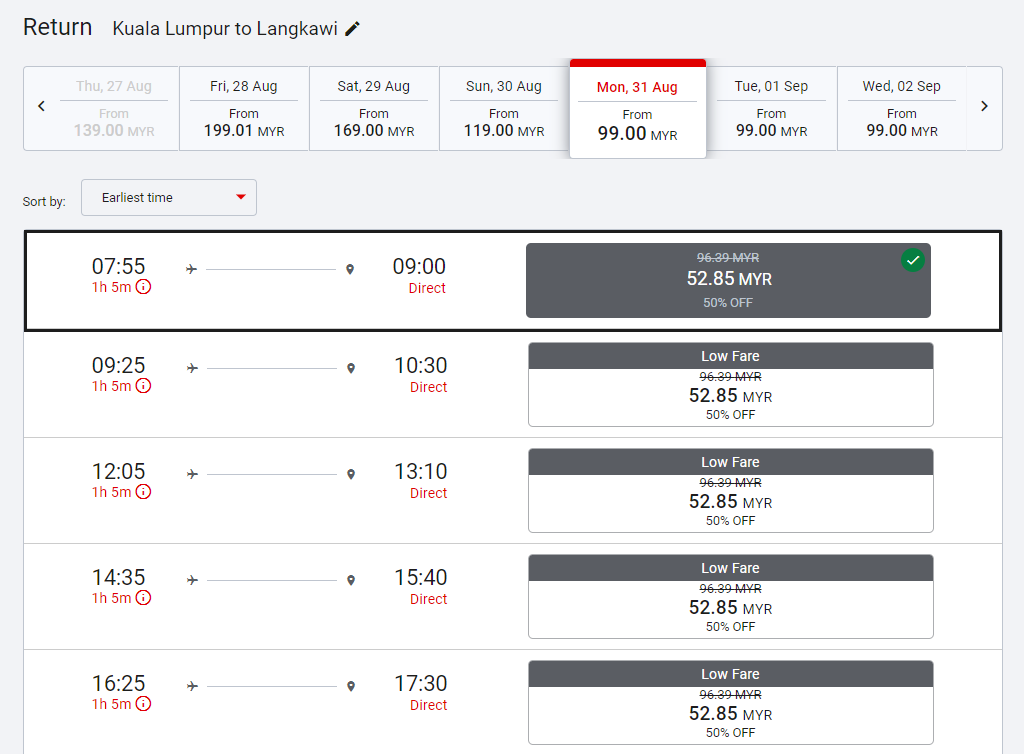Click the Sat, 29 Aug date tab
The image size is (1024, 754).
(x=374, y=108)
